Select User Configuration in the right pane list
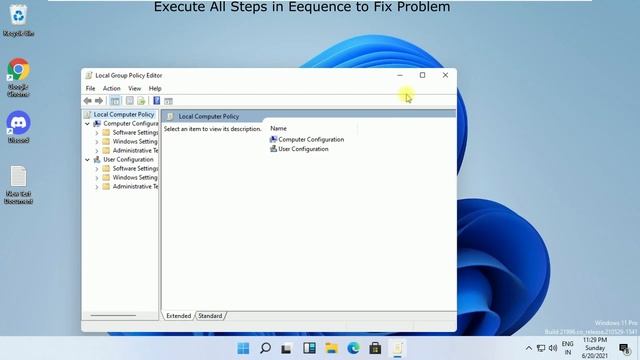Screen dimensions: 640x360 point(303,149)
